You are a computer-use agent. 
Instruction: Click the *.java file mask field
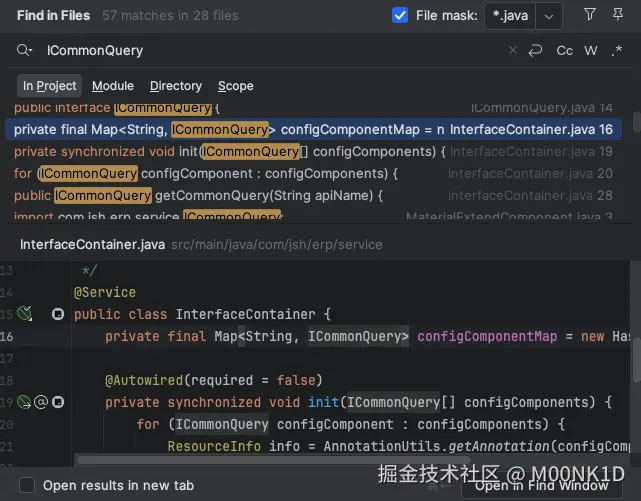tap(510, 16)
